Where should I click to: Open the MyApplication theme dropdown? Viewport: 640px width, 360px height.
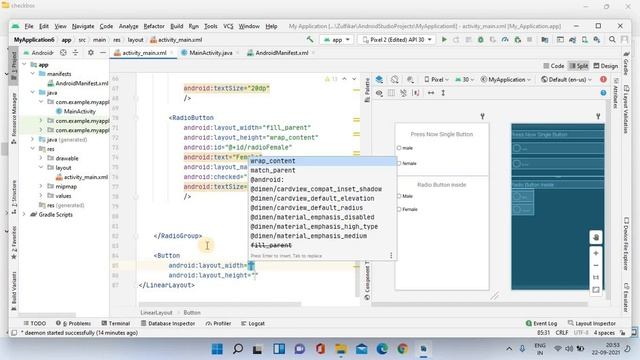pyautogui.click(x=505, y=79)
